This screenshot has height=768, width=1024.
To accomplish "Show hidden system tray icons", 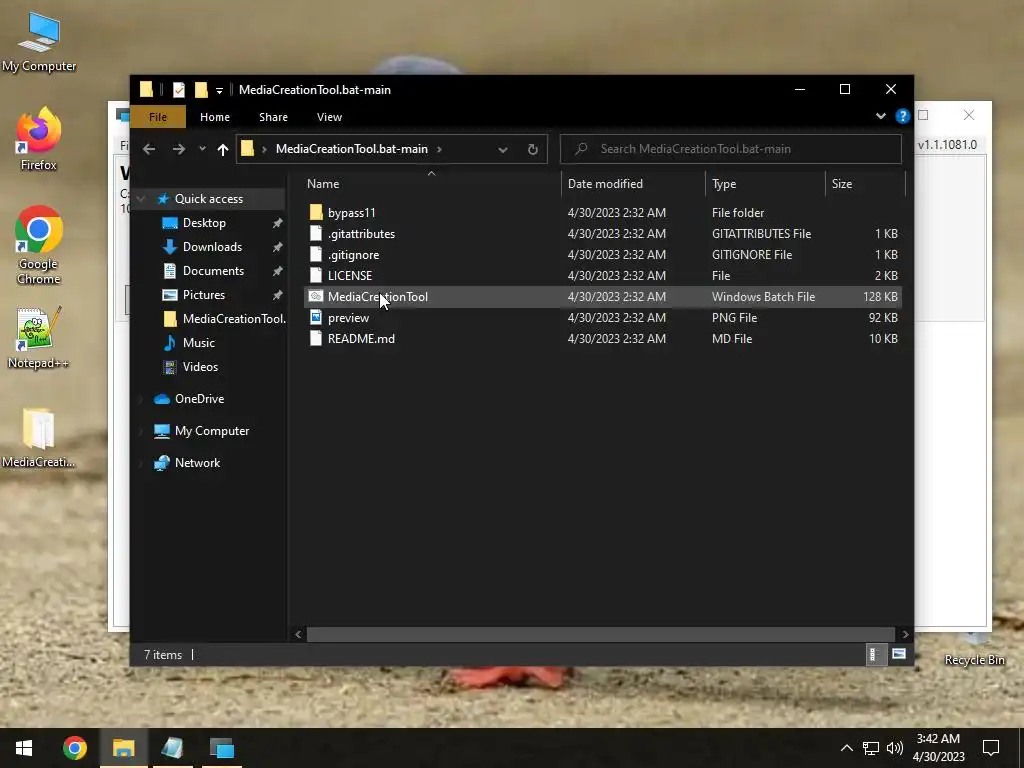I will point(846,748).
